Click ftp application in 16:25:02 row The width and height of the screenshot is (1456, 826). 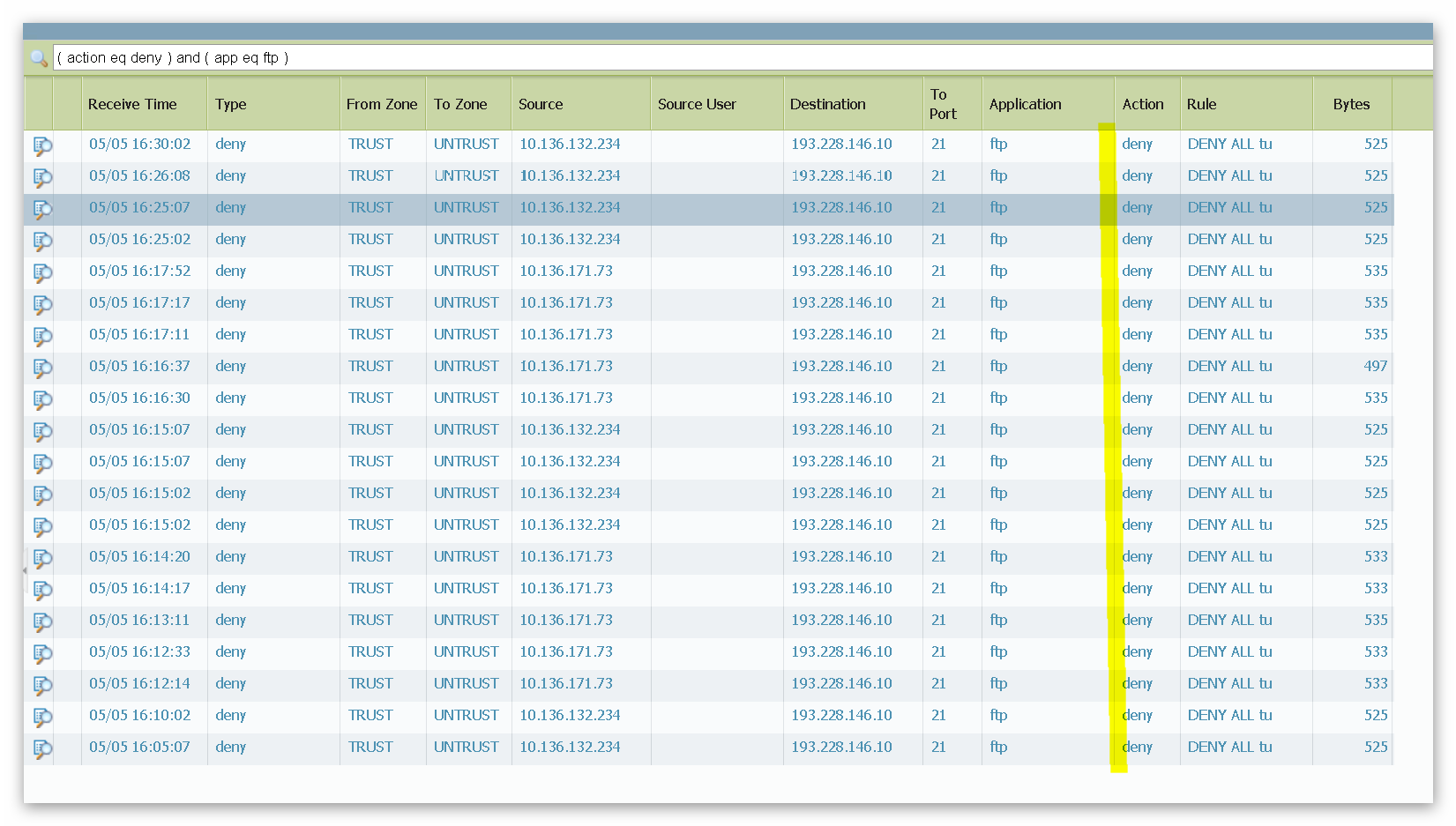998,239
